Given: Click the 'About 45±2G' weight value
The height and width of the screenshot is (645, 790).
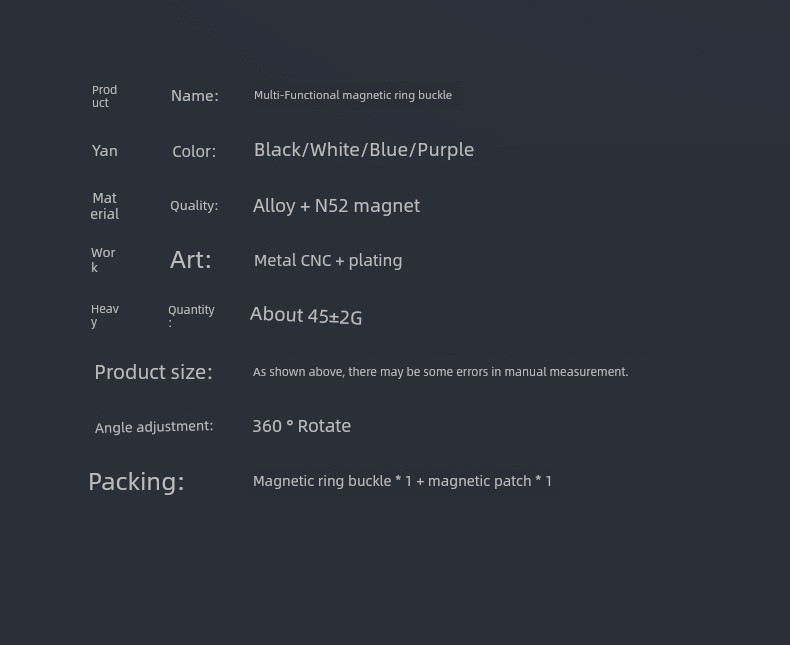Looking at the screenshot, I should click(x=306, y=316).
